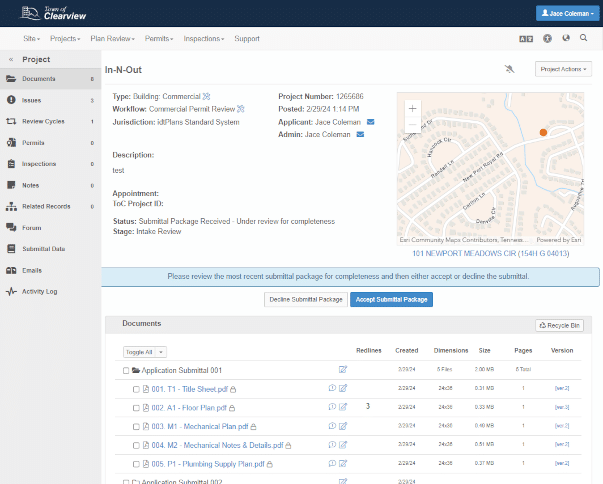Collapse the Project sidebar with the chevron
This screenshot has width=603, height=484.
pyautogui.click(x=10, y=59)
